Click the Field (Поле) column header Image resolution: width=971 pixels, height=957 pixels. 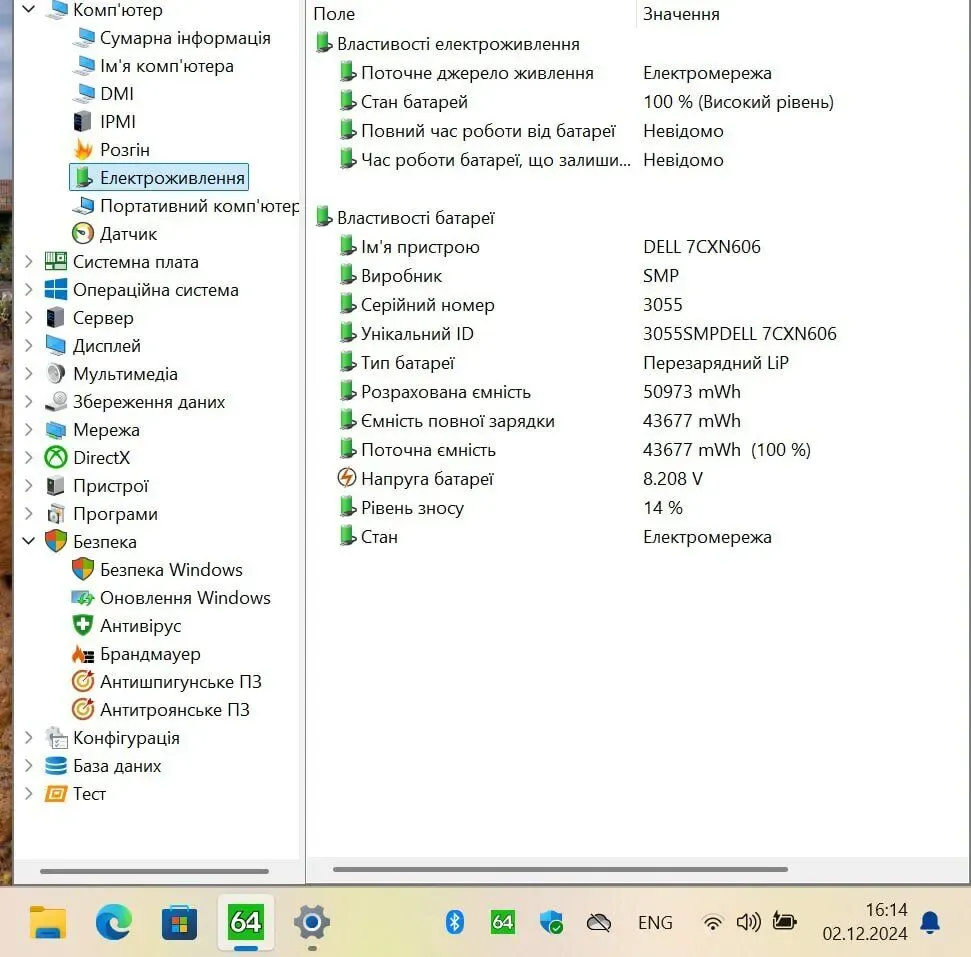[334, 14]
